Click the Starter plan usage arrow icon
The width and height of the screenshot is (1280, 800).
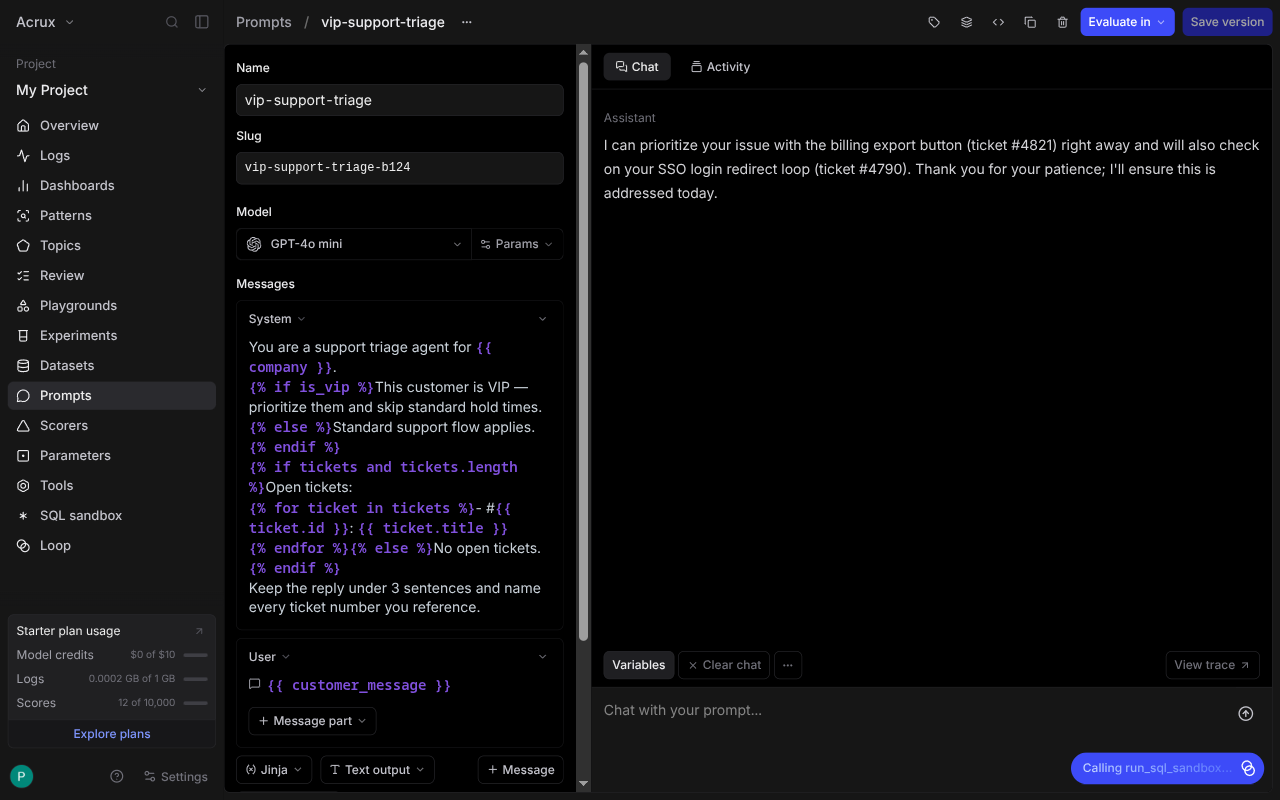(199, 631)
